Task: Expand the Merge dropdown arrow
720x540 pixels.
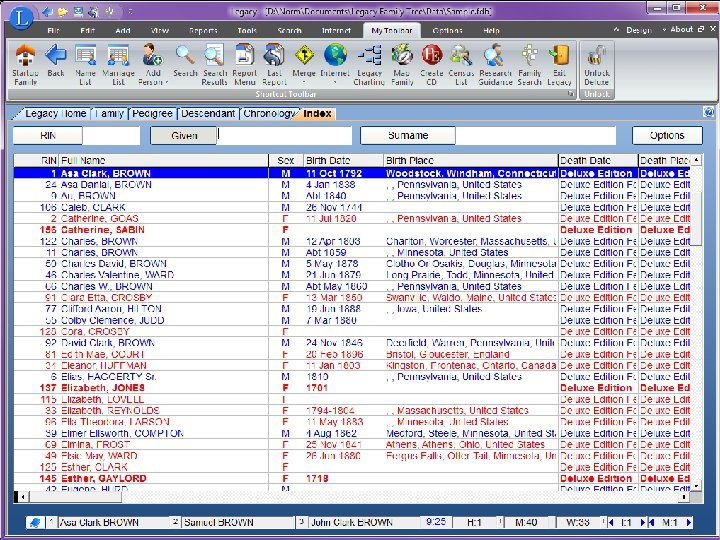Action: [304, 83]
